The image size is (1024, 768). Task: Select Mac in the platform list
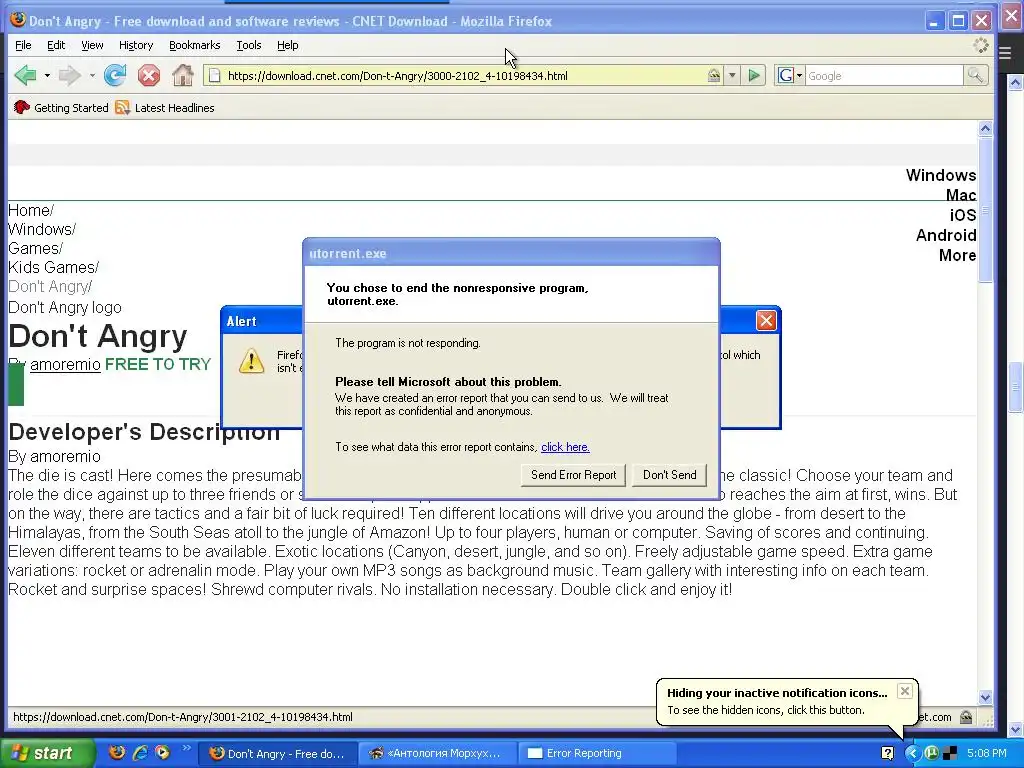click(961, 195)
